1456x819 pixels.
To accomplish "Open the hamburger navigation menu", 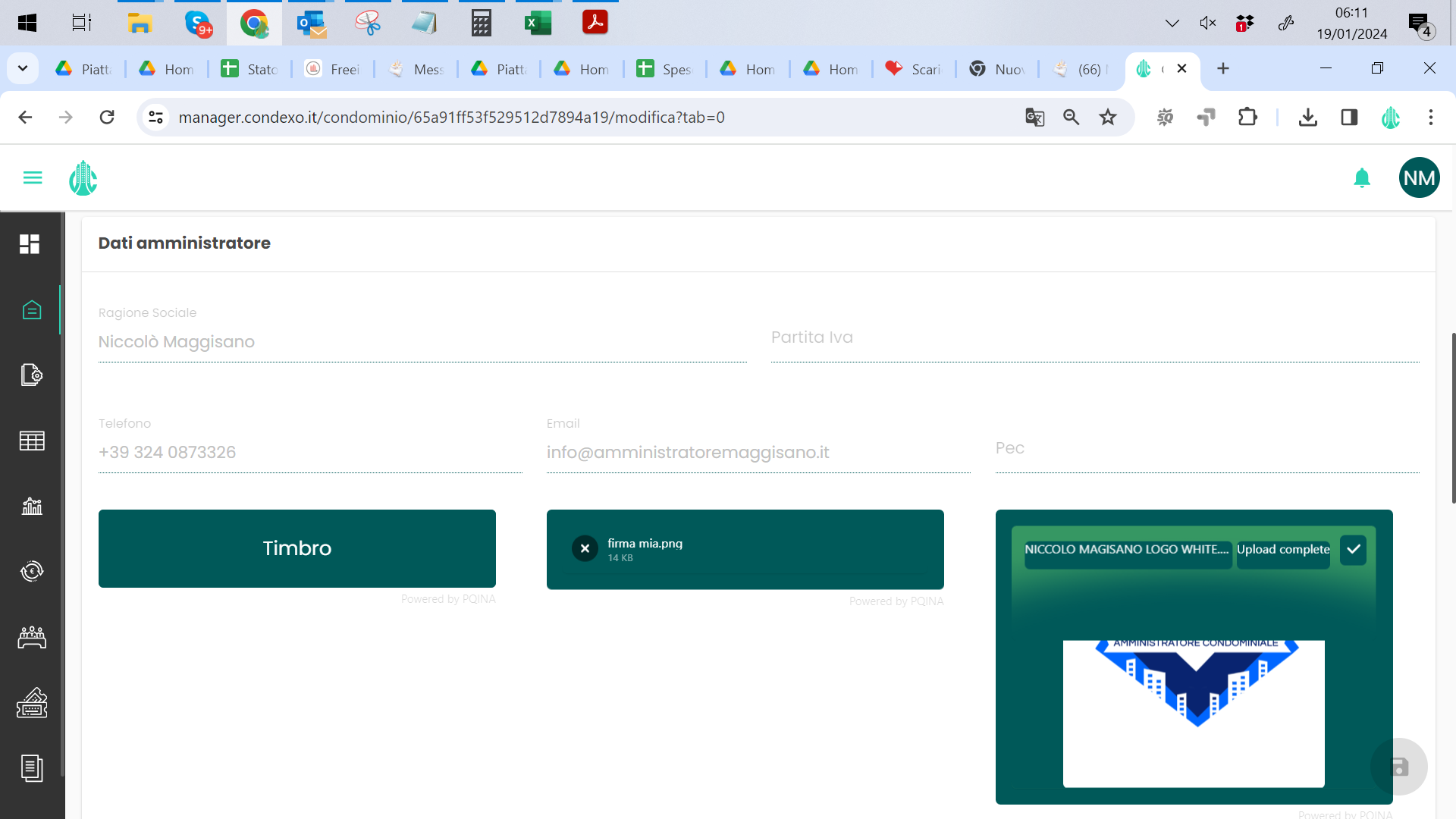I will 33,177.
